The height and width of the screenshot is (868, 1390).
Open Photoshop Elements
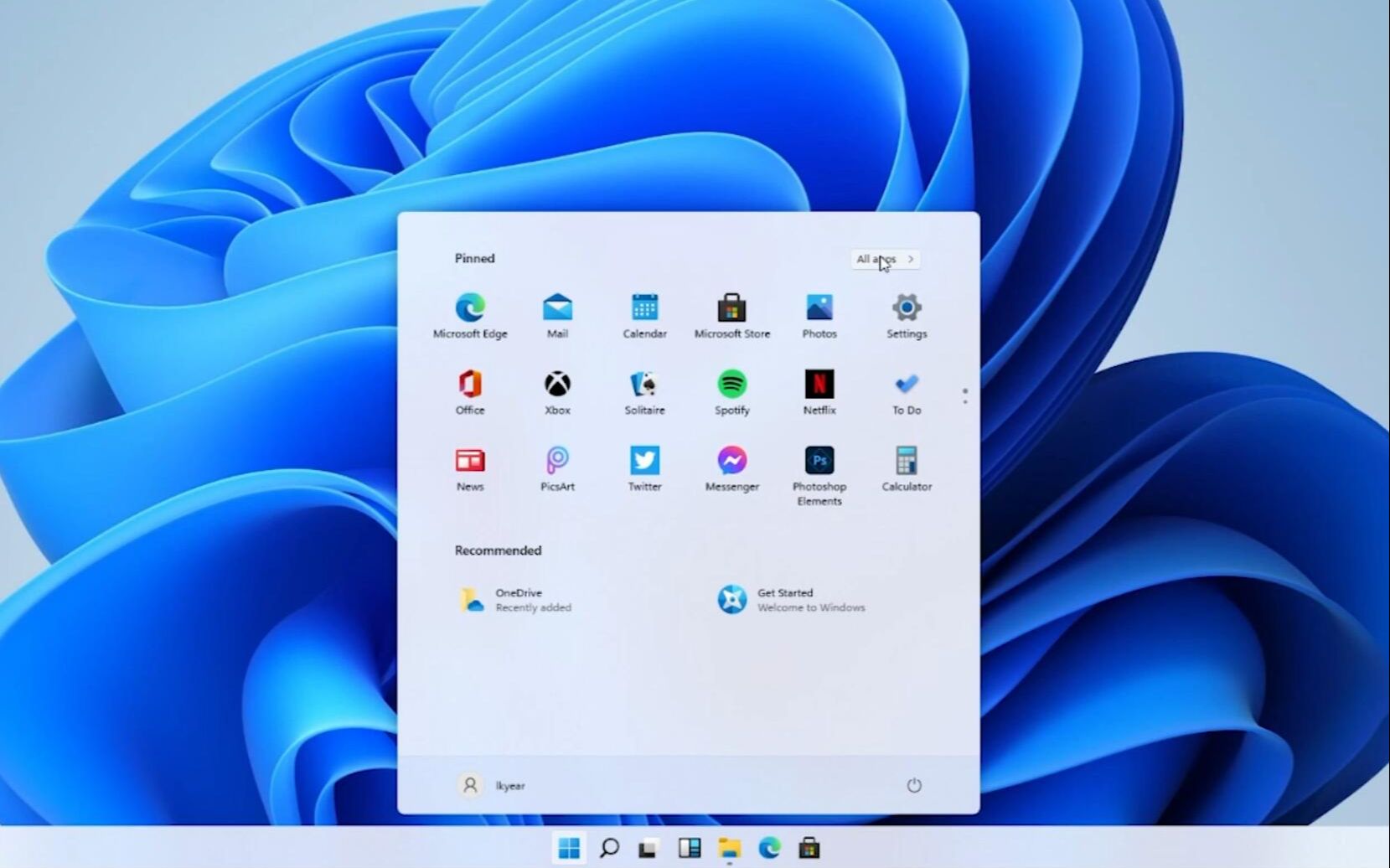(819, 463)
